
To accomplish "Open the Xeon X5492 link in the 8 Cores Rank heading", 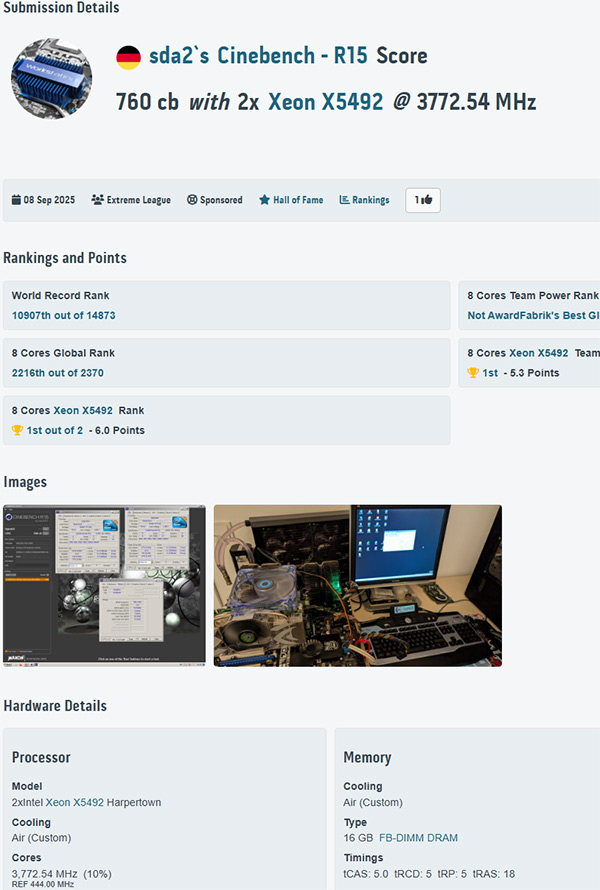I will 83,410.
